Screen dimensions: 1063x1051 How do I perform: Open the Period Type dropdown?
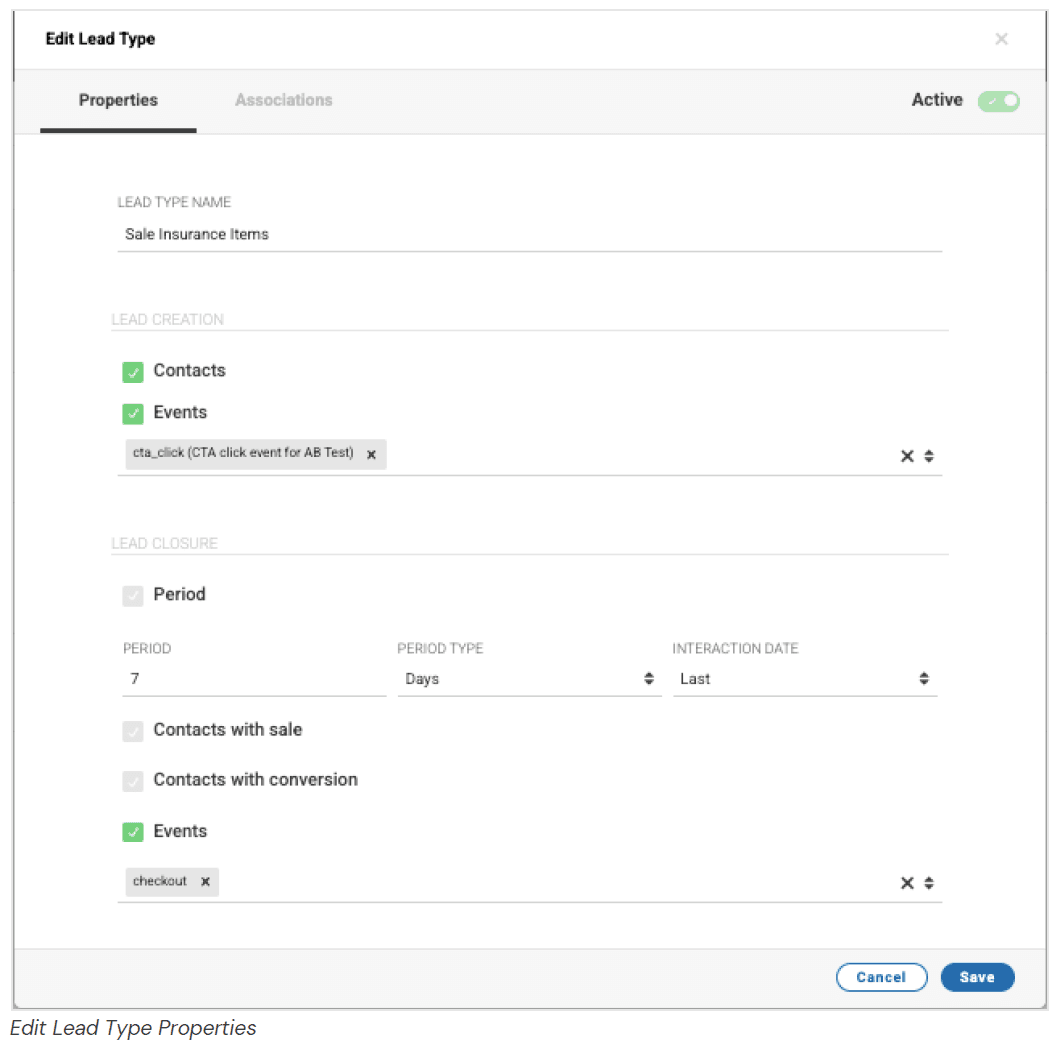click(529, 679)
